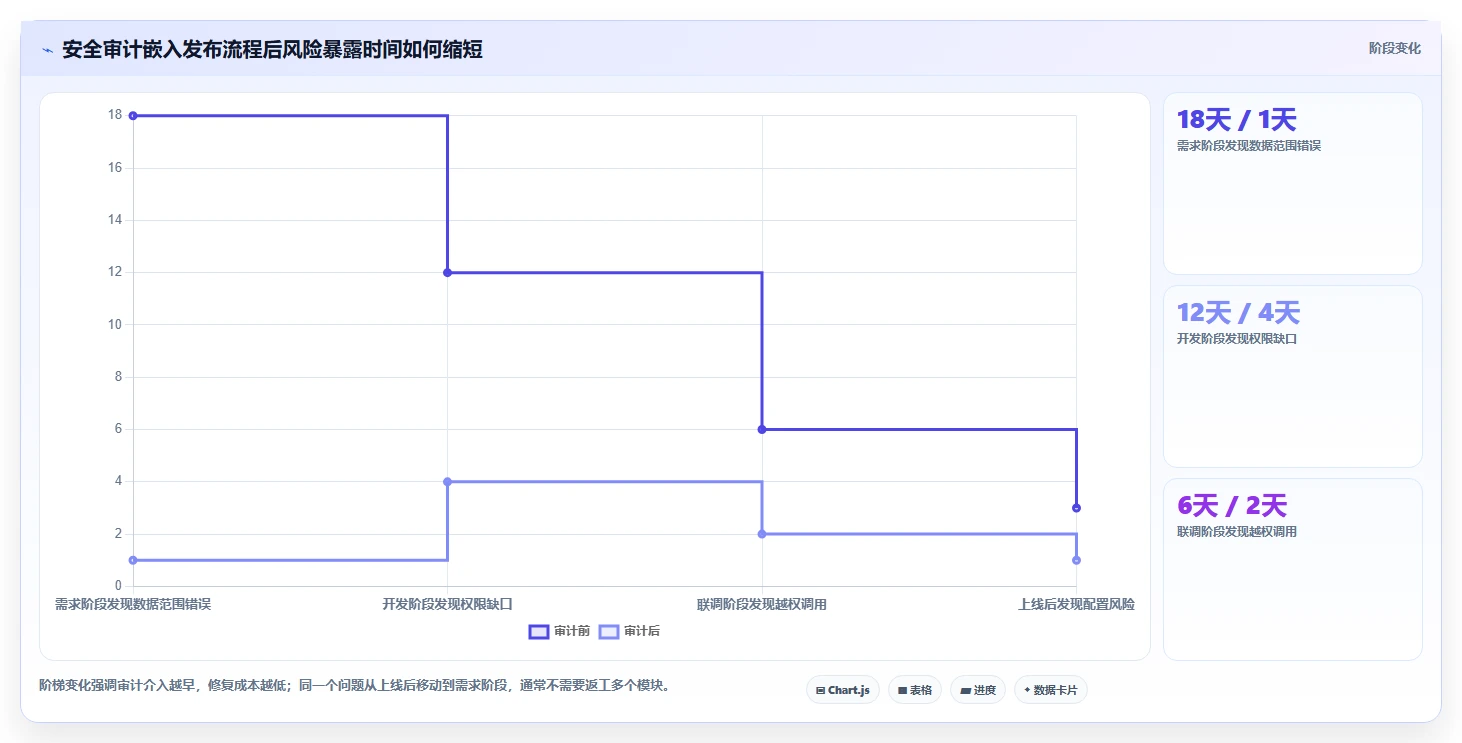Click x-axis label 需求阶段发现数据范围错误
The width and height of the screenshot is (1462, 743).
(x=133, y=604)
